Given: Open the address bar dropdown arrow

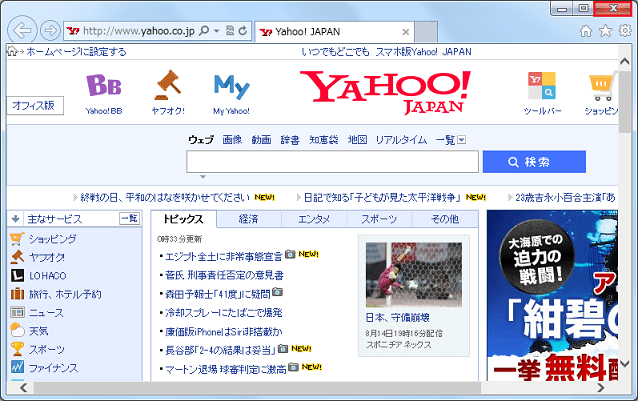Looking at the screenshot, I should (216, 31).
